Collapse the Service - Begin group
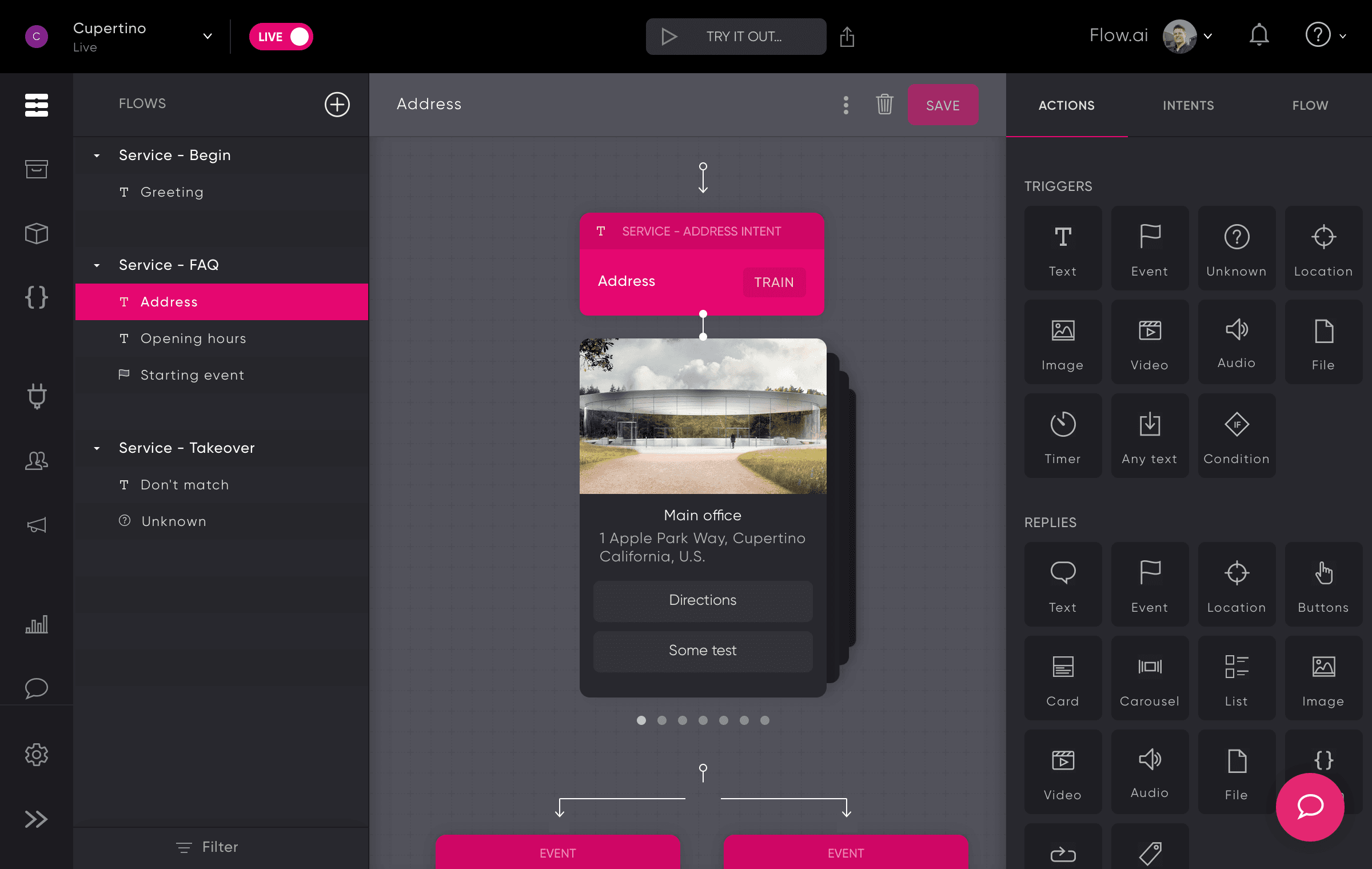 (97, 156)
